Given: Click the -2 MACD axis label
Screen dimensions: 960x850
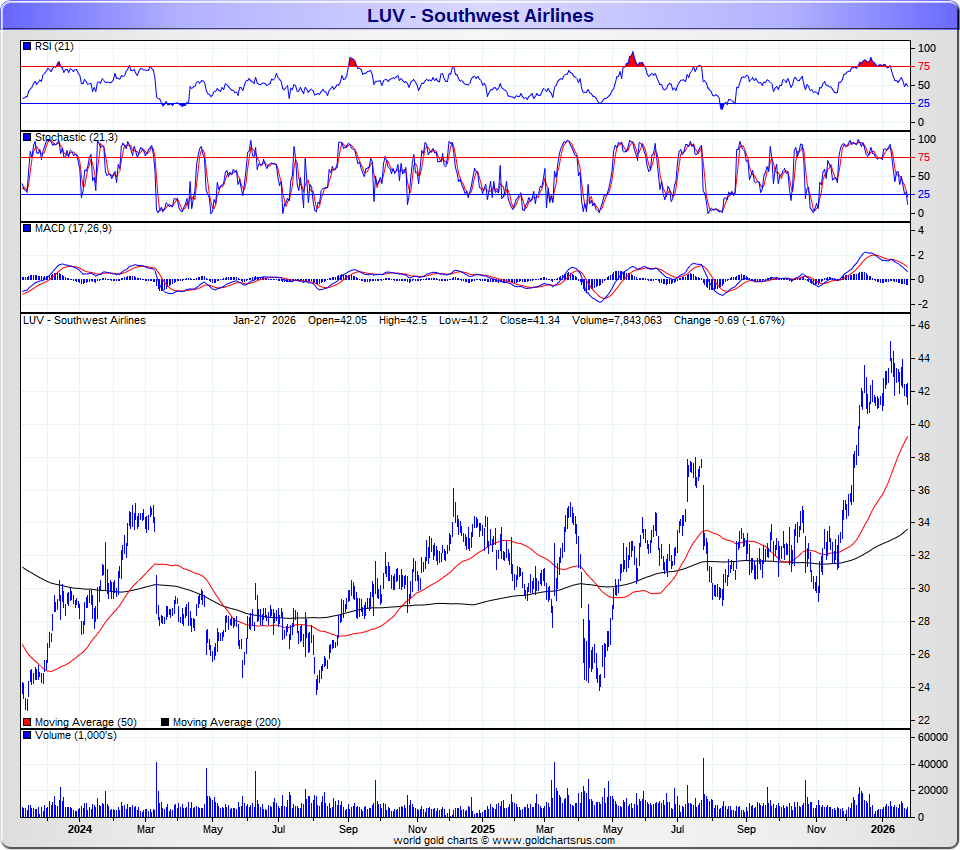Looking at the screenshot, I should 923,304.
